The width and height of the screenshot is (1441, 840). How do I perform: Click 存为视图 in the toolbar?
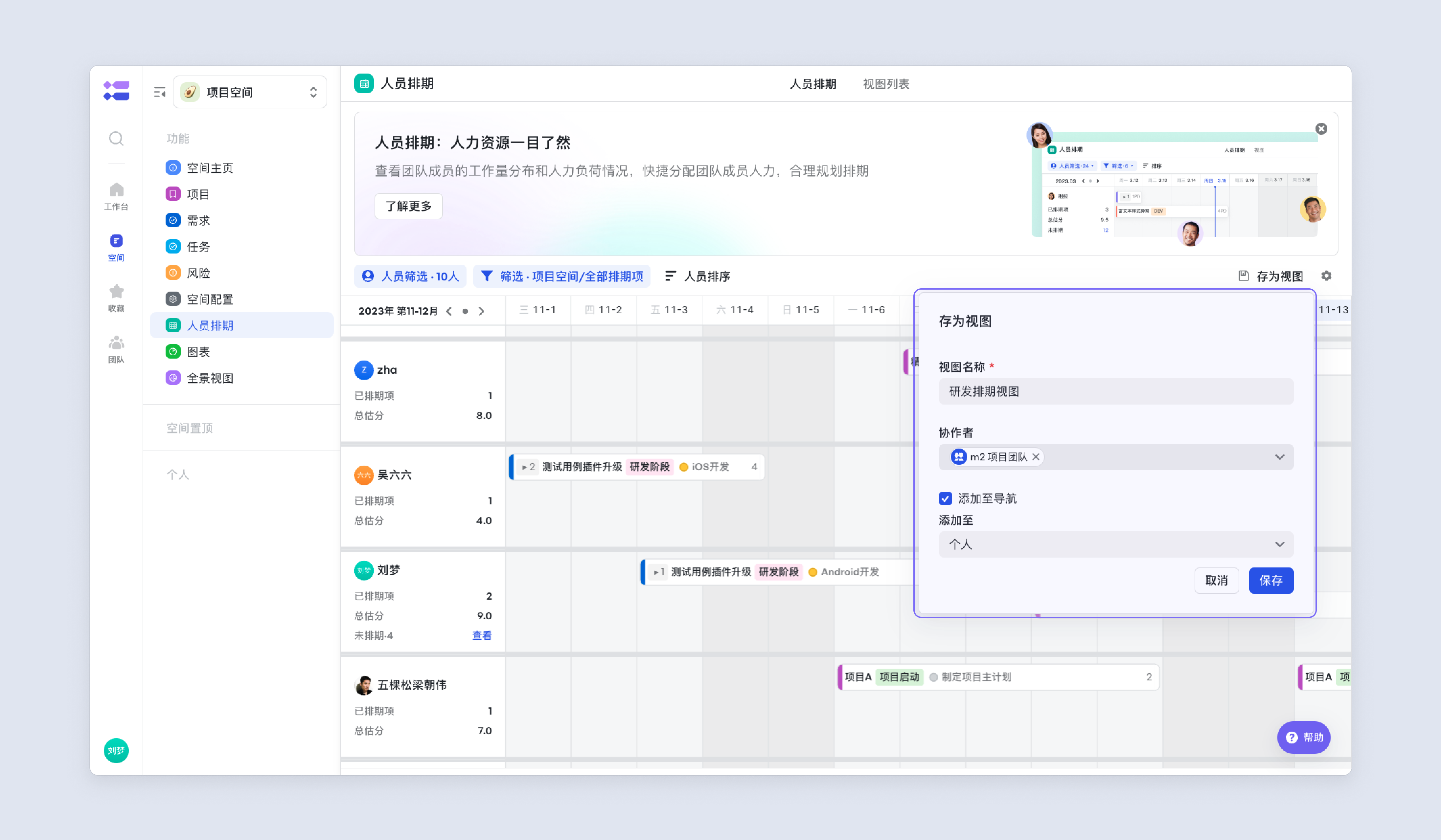(1270, 276)
